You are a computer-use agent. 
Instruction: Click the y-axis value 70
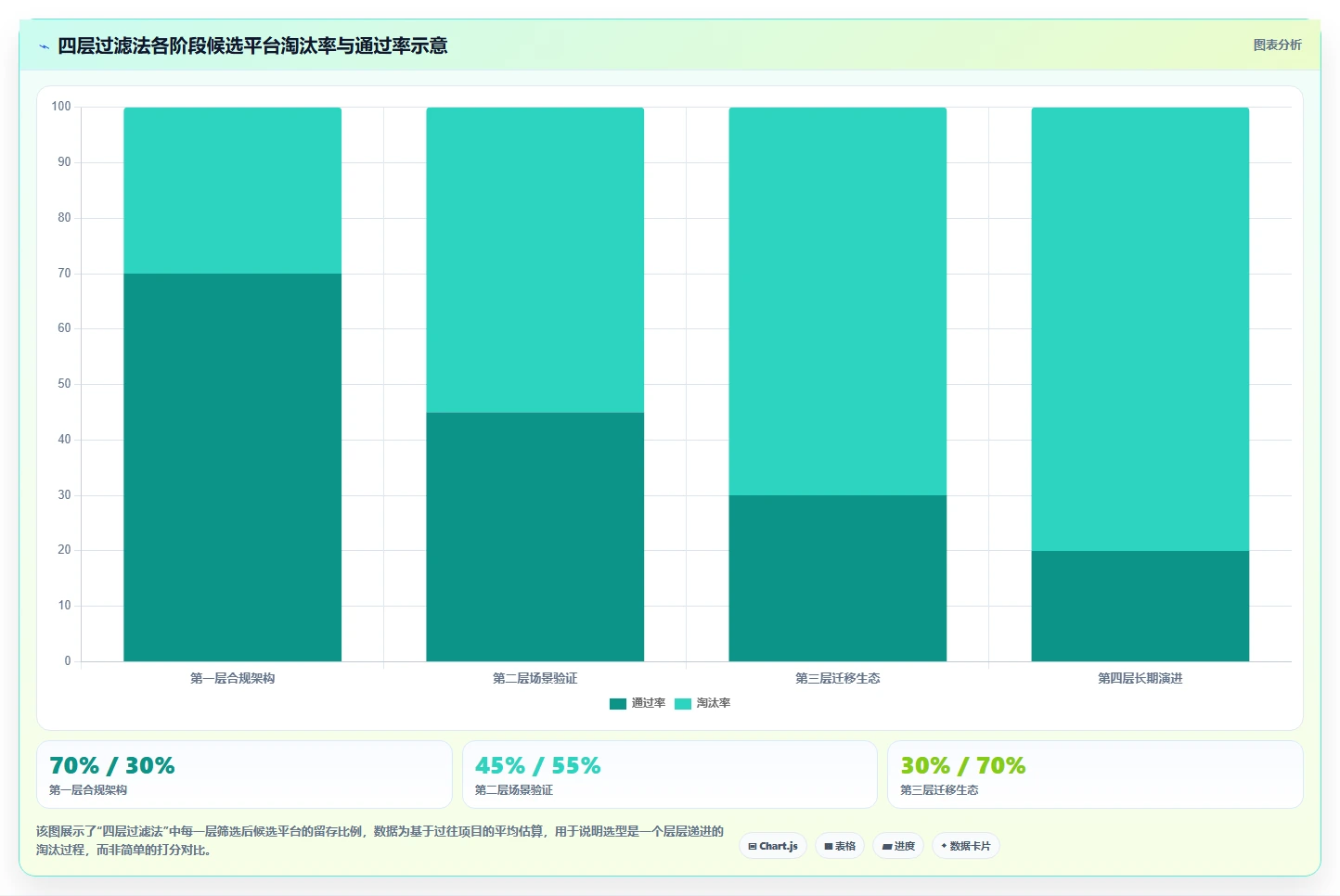tap(64, 273)
